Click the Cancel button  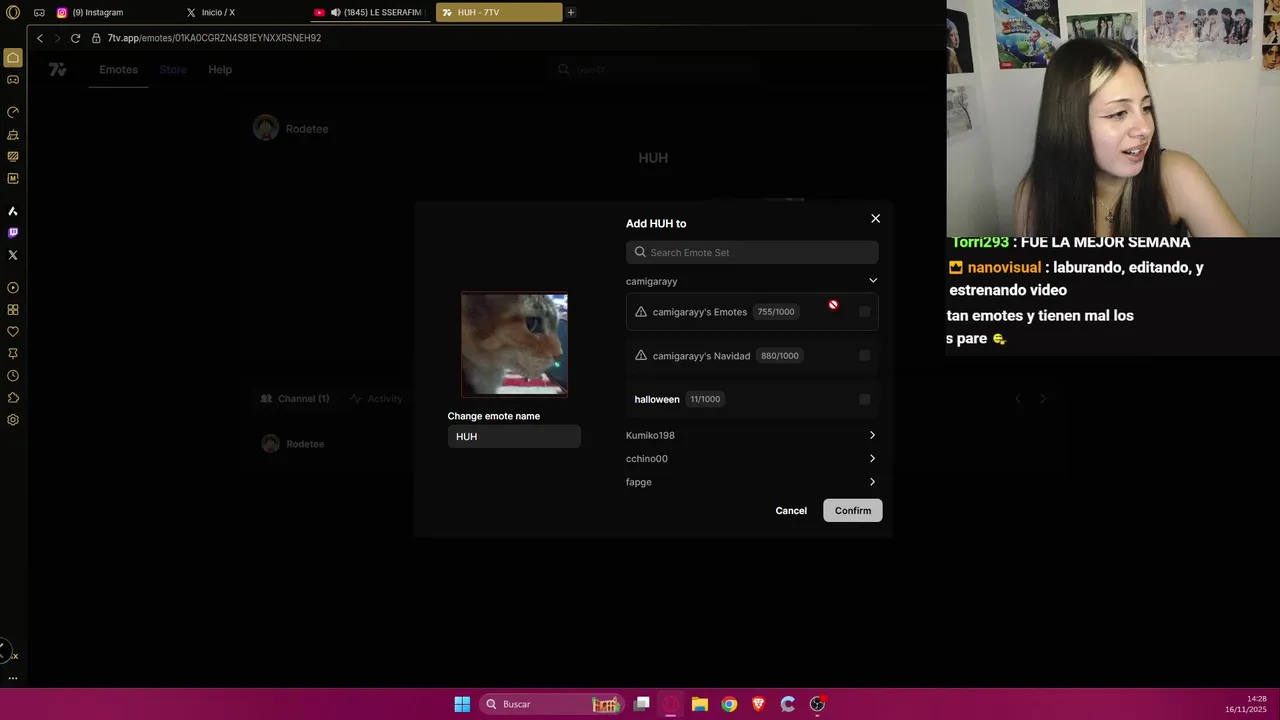pos(791,511)
